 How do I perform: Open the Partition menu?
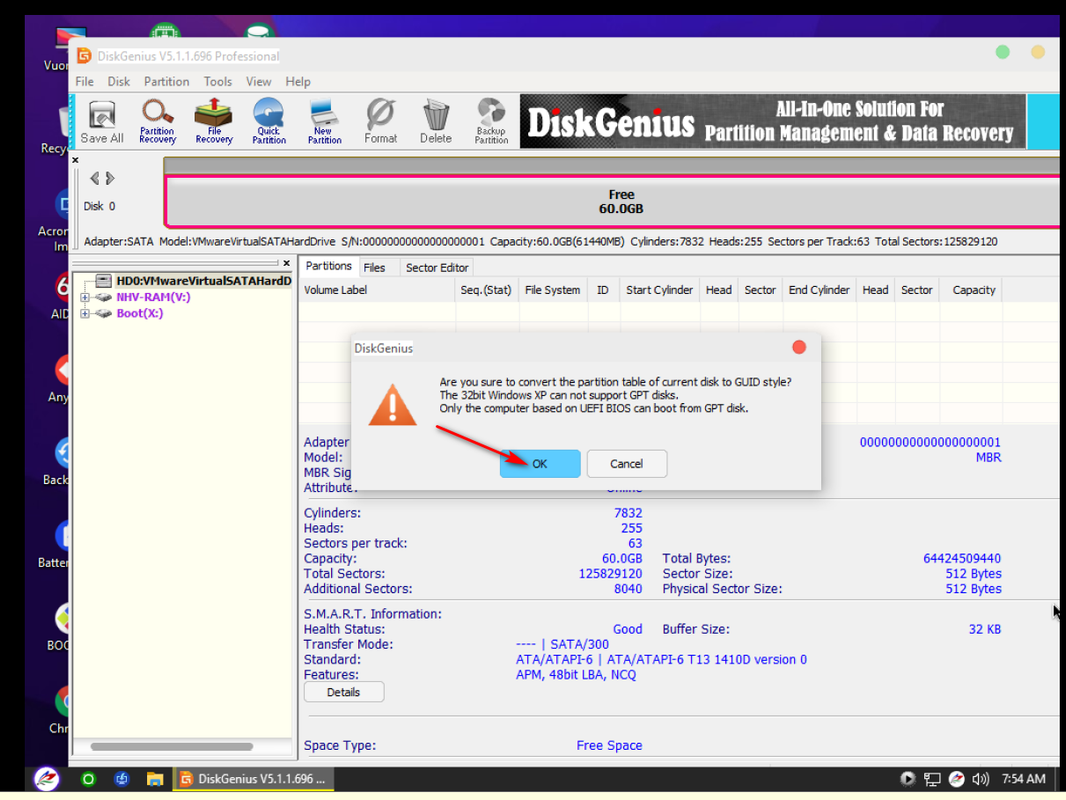tap(167, 82)
